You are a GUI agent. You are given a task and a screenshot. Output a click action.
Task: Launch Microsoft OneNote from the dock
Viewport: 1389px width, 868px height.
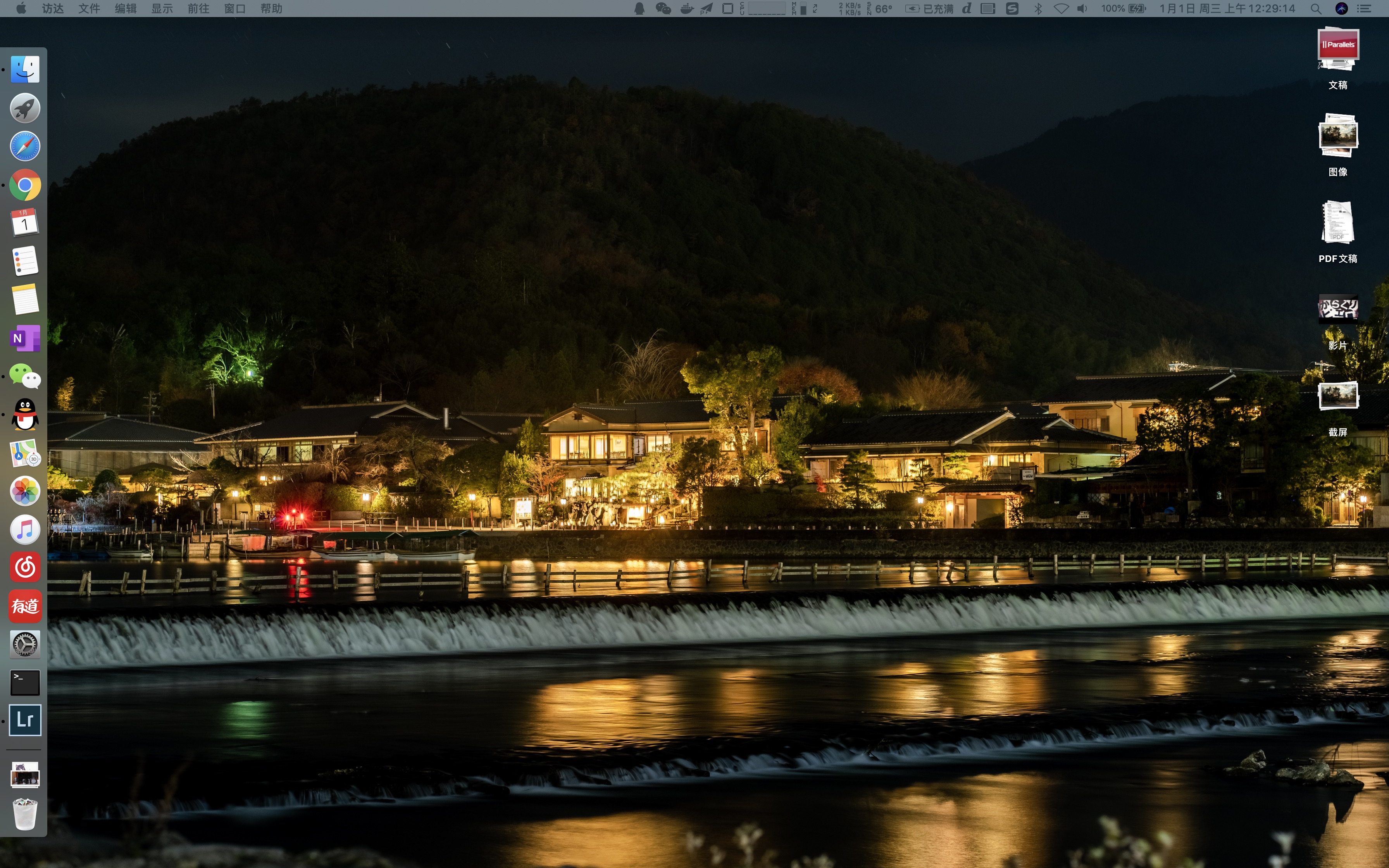pyautogui.click(x=25, y=338)
